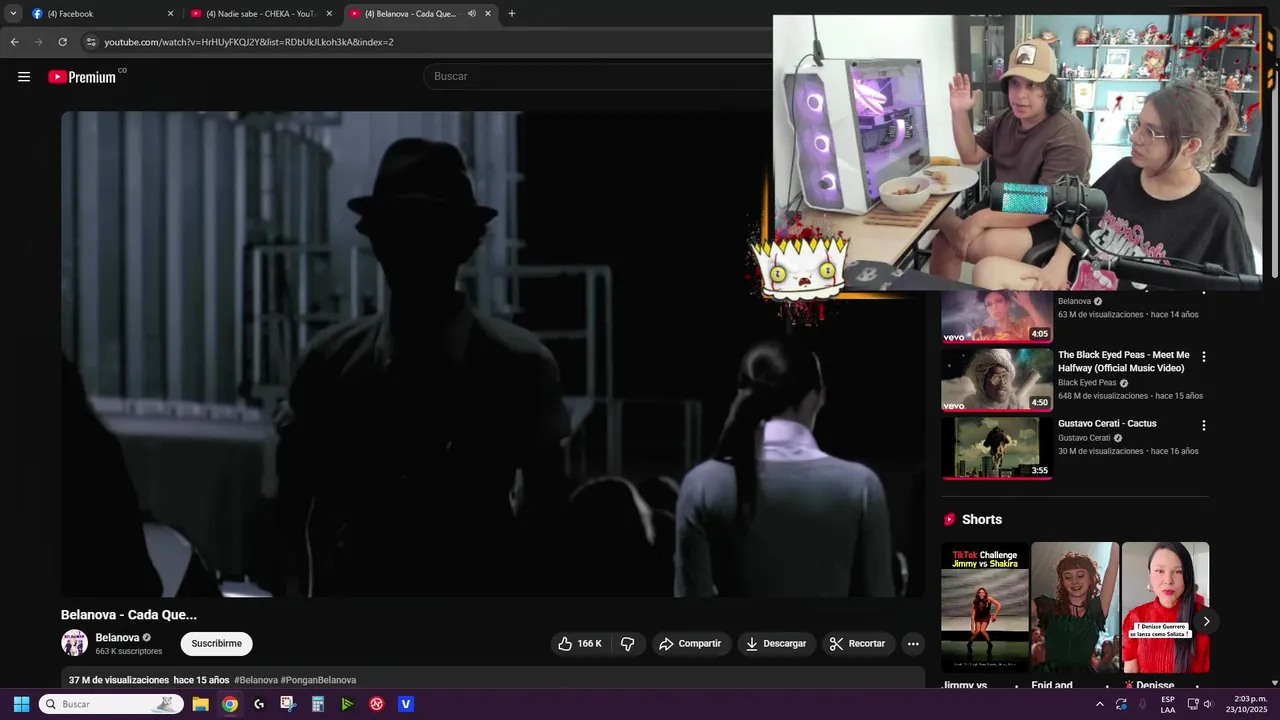Click the sync arrows tray icon
The image size is (1280, 720).
pyautogui.click(x=1121, y=704)
